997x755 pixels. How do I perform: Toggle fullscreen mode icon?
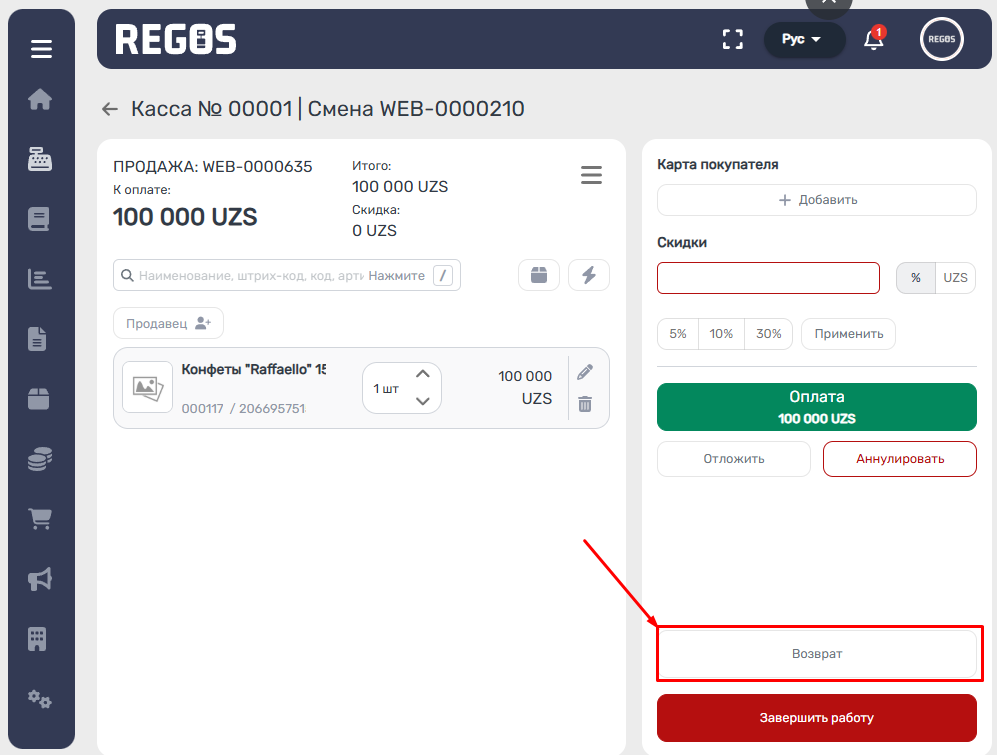click(733, 40)
